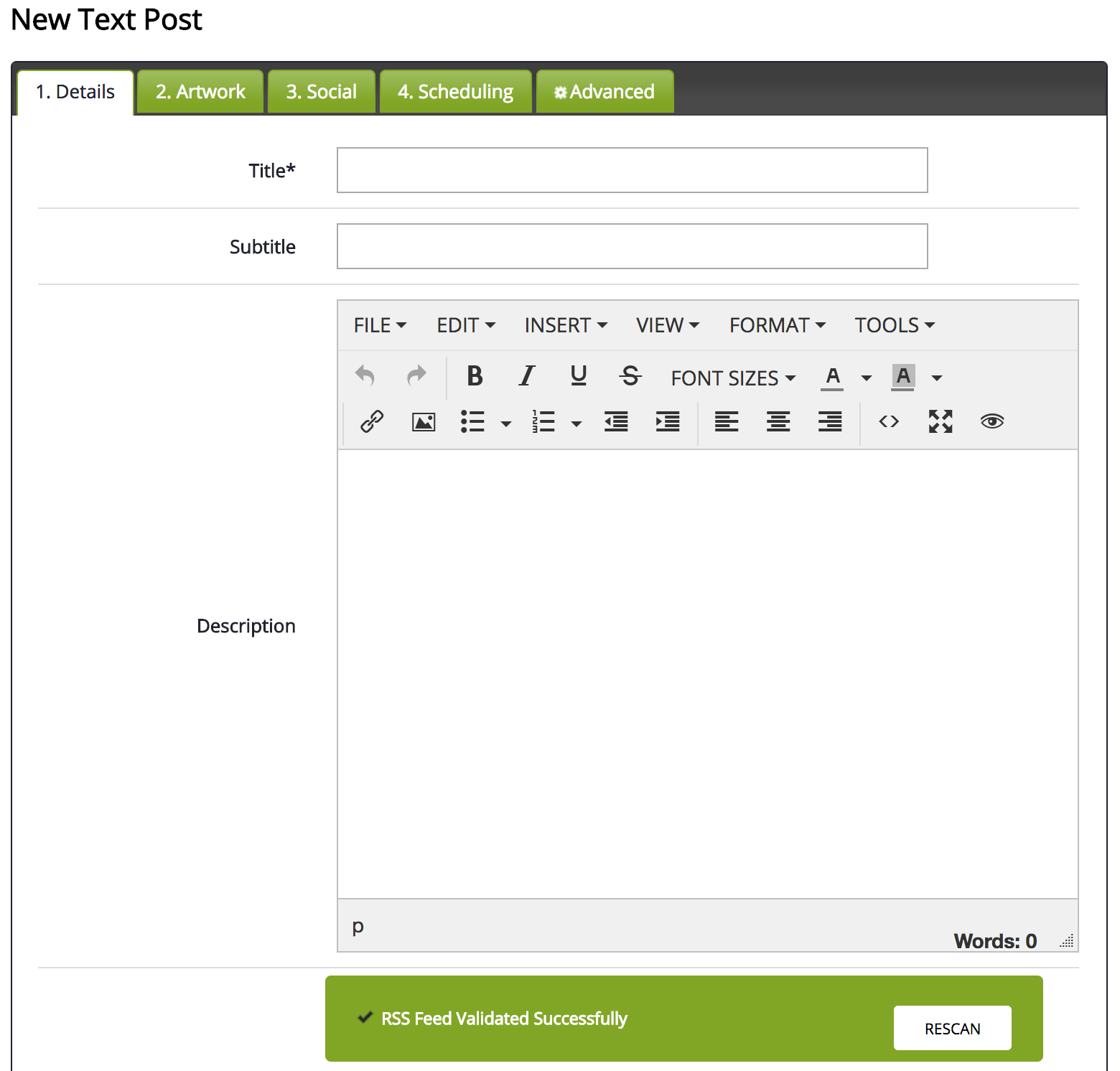This screenshot has width=1120, height=1071.
Task: Increase indent of the paragraph
Action: [668, 421]
